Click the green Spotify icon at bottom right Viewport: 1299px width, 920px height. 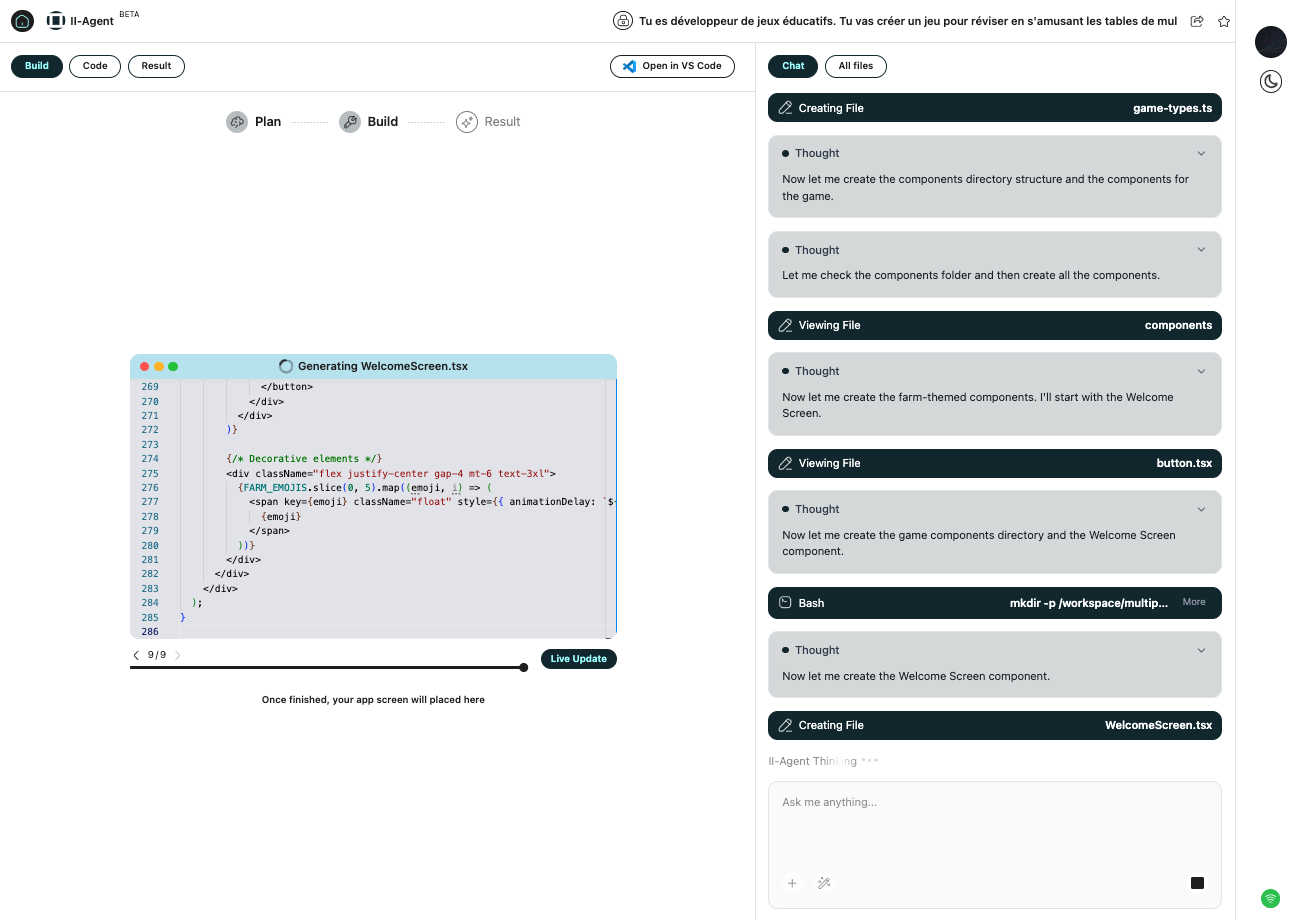click(1270, 898)
